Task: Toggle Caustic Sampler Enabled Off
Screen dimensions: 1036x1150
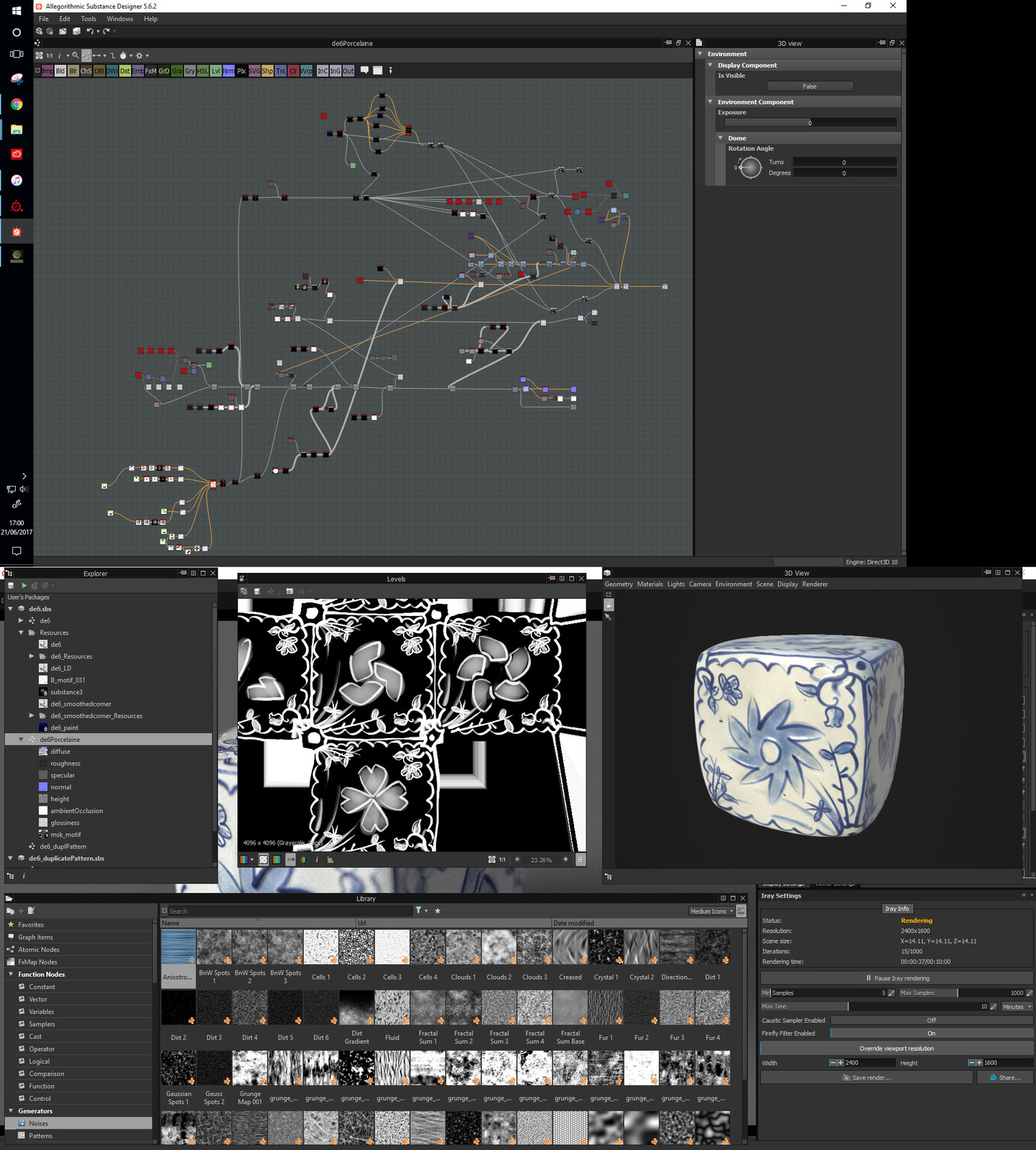Action: coord(931,1021)
